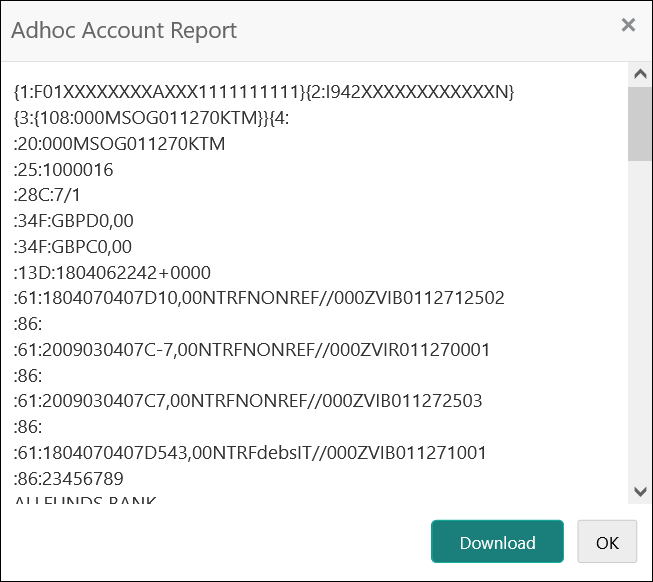
Task: Click the transaction ending 000ZVIB011272503
Action: coord(248,401)
